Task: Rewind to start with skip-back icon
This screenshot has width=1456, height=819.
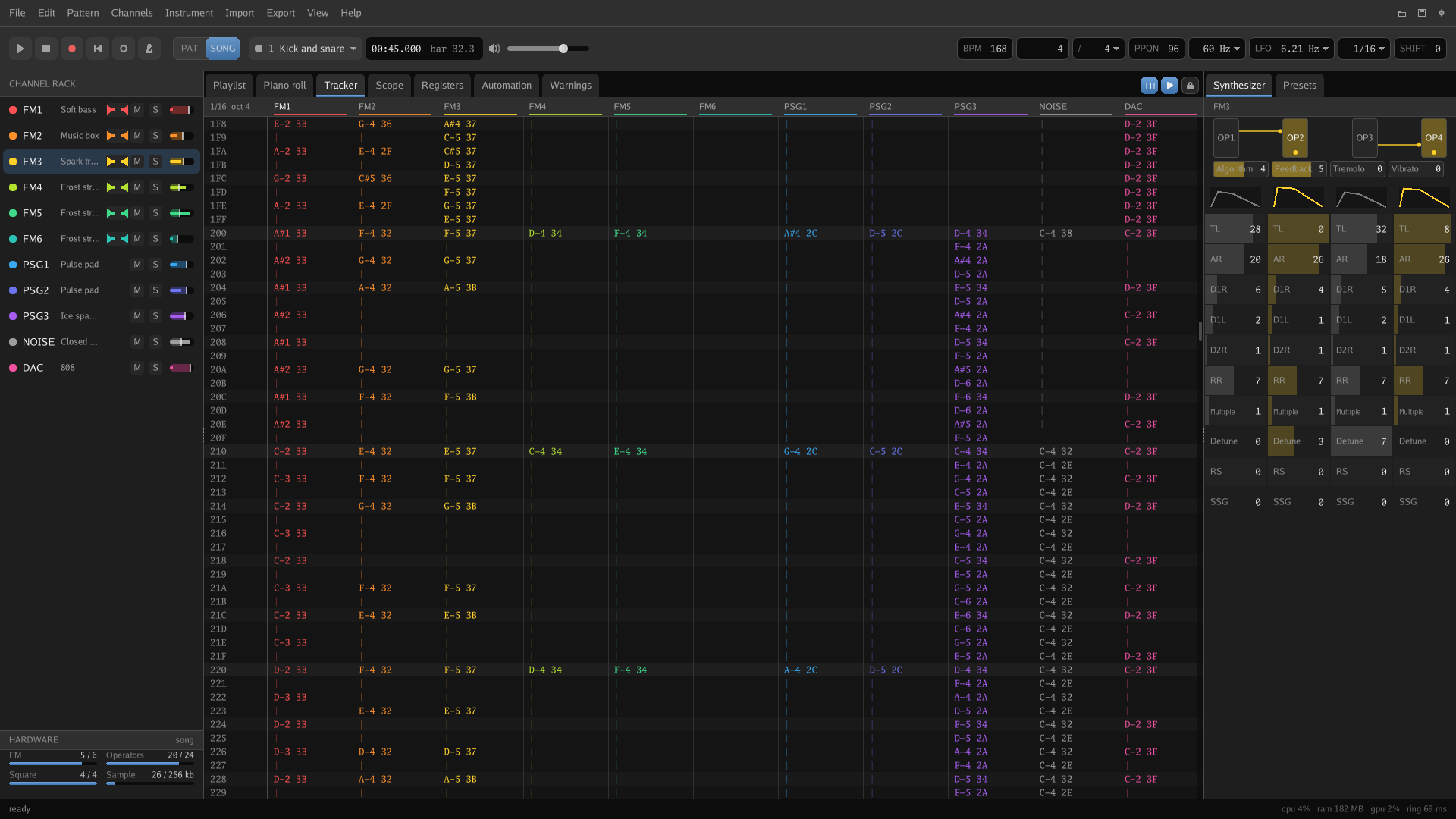Action: (98, 49)
